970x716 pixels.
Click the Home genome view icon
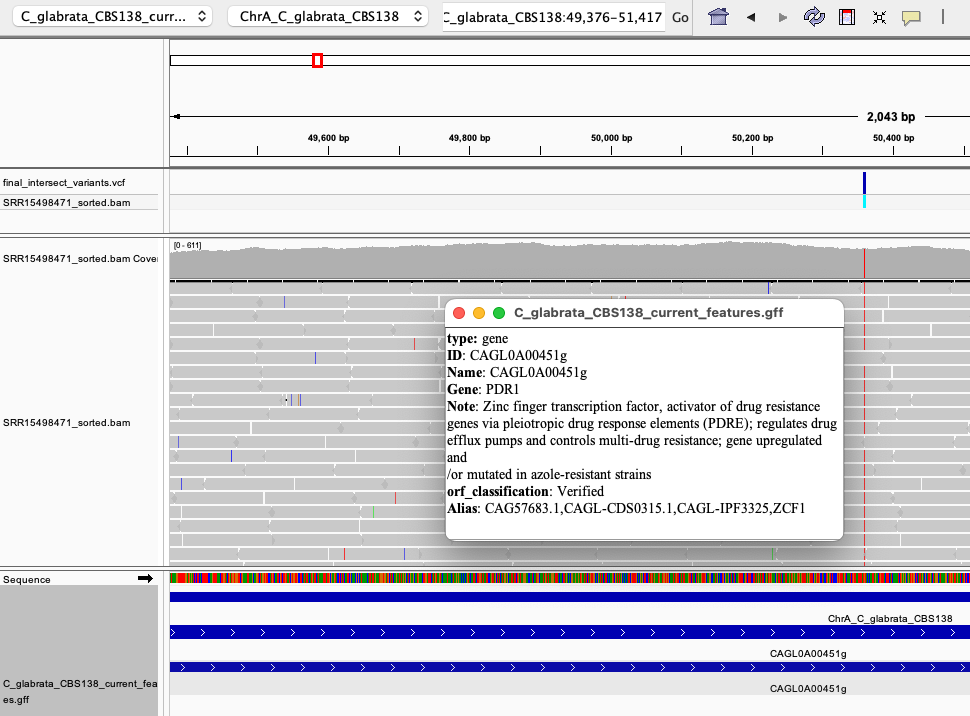click(x=718, y=17)
